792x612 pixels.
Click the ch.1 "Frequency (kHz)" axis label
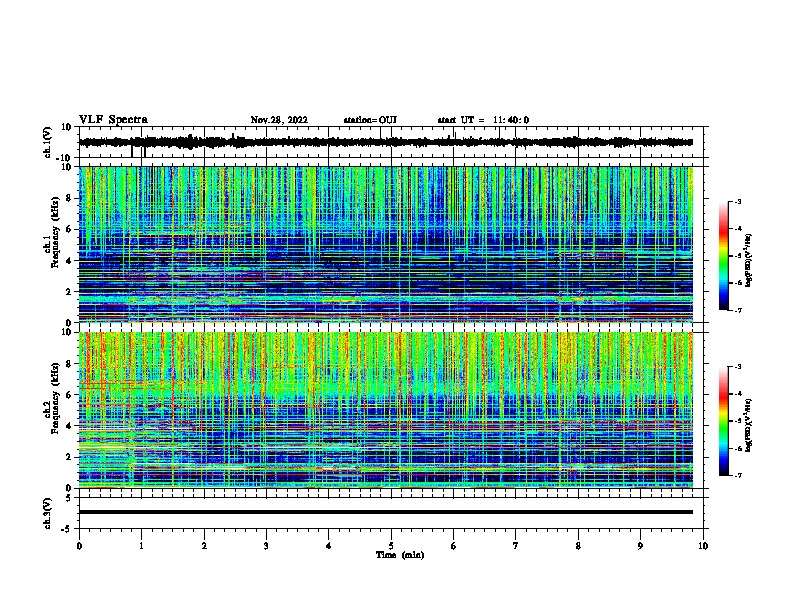(x=55, y=232)
